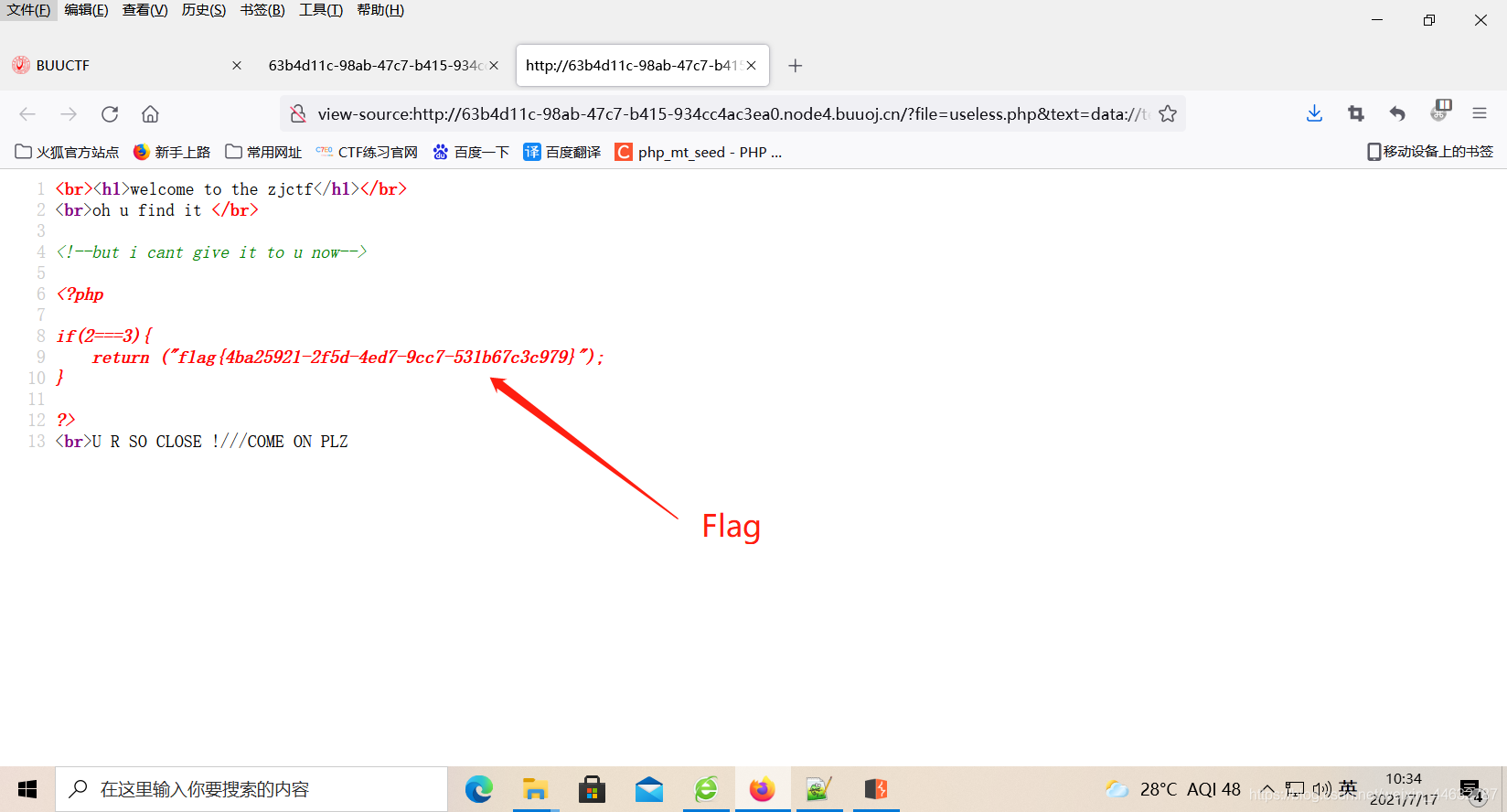Open the volume control tray icon

(x=1322, y=789)
